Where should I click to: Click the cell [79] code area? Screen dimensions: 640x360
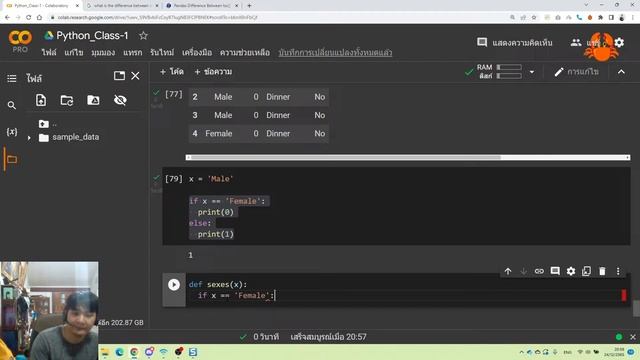pos(408,206)
